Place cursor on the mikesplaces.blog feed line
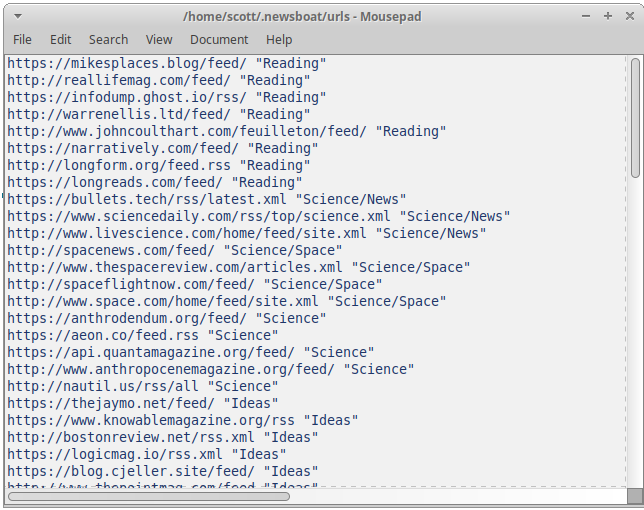 [x=167, y=63]
